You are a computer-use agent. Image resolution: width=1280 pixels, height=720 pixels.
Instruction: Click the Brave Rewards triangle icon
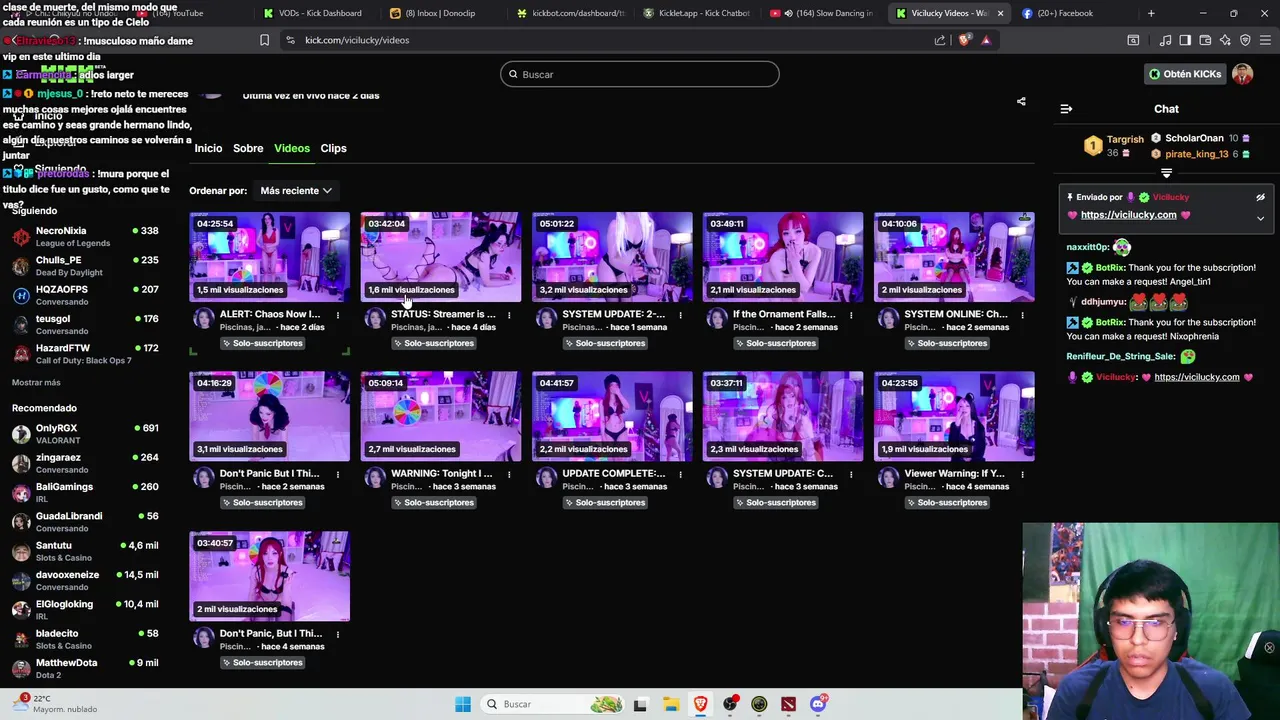click(x=986, y=40)
